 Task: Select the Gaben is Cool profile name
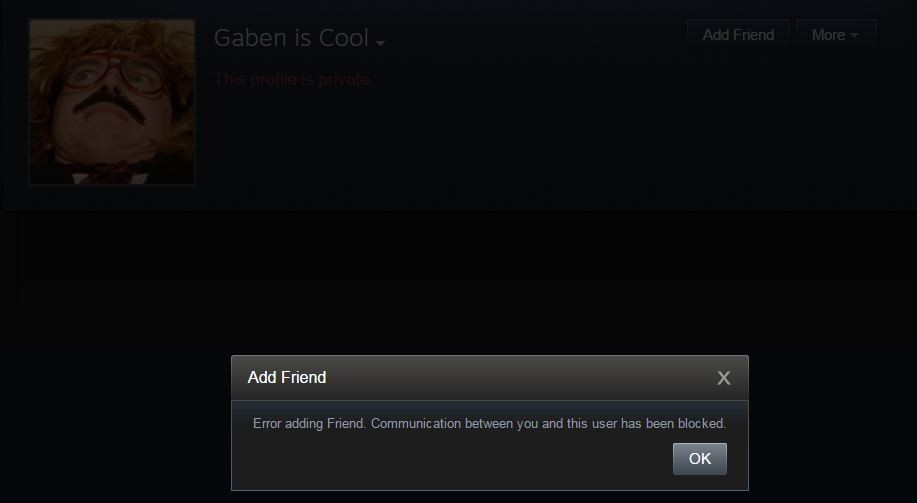pos(291,38)
